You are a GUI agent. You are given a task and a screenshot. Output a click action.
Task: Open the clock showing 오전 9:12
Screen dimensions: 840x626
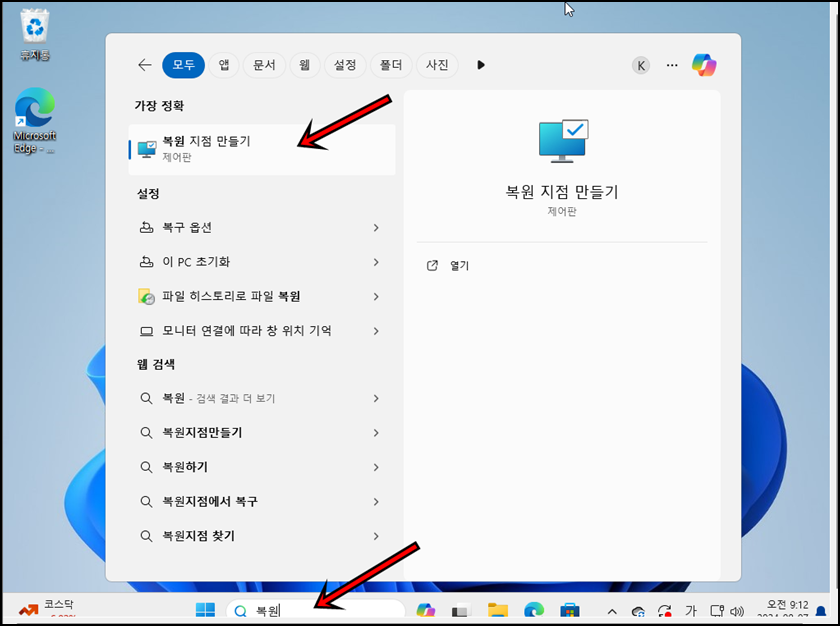(x=783, y=610)
